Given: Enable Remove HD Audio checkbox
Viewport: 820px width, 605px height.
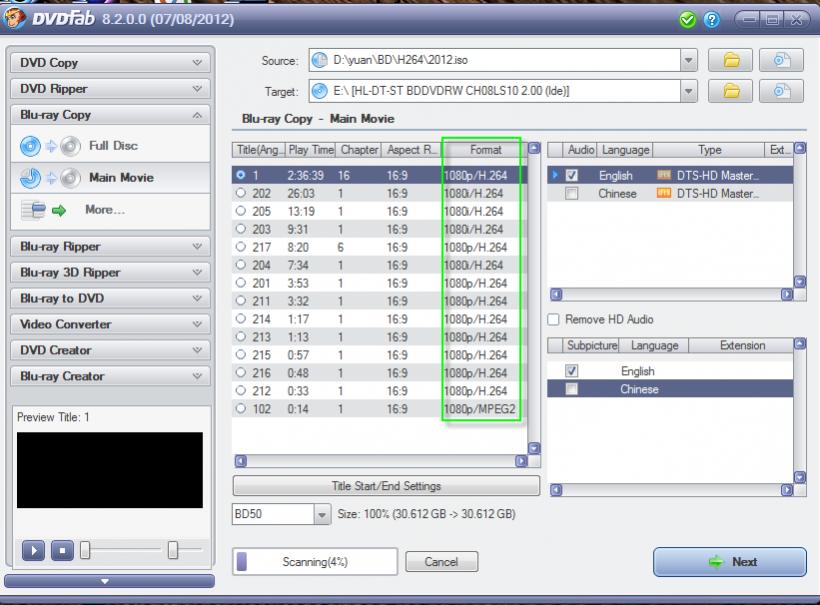Looking at the screenshot, I should coord(553,319).
